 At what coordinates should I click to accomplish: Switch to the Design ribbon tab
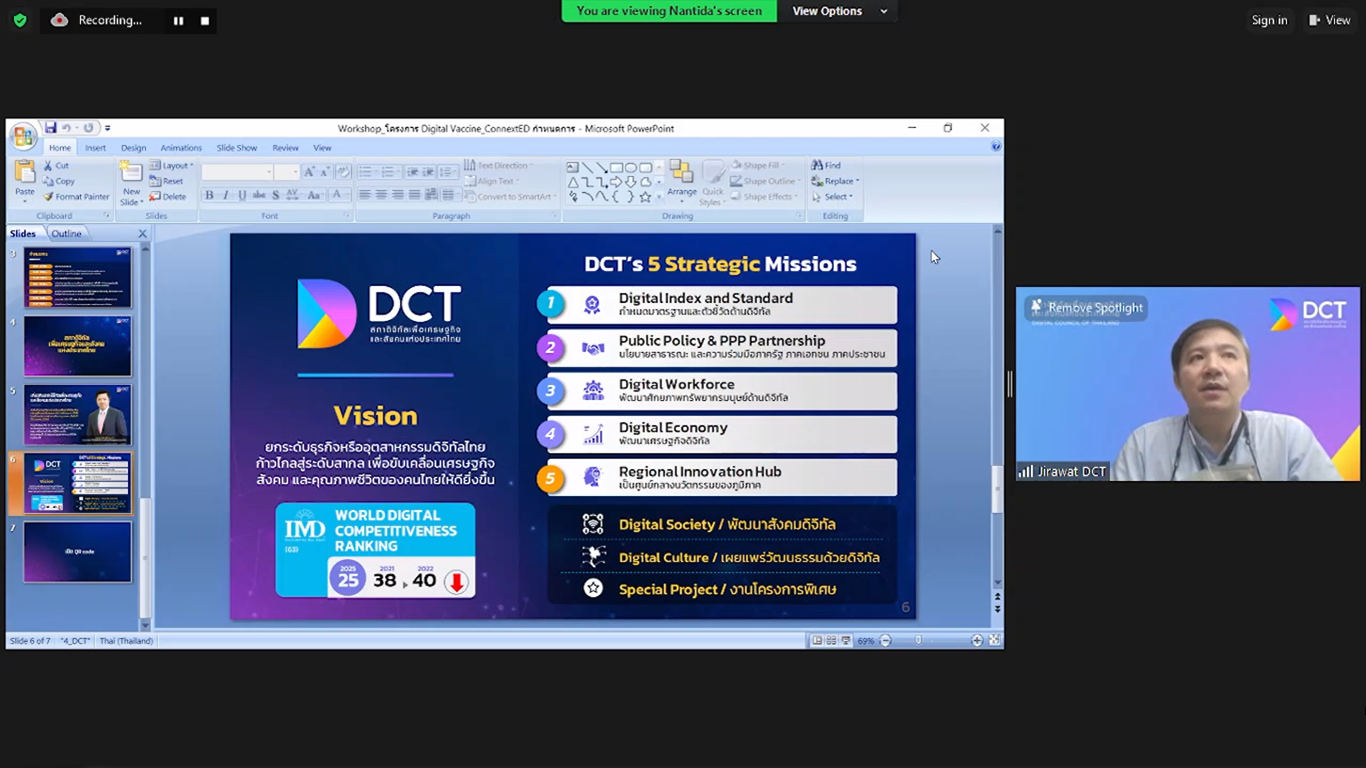tap(134, 148)
